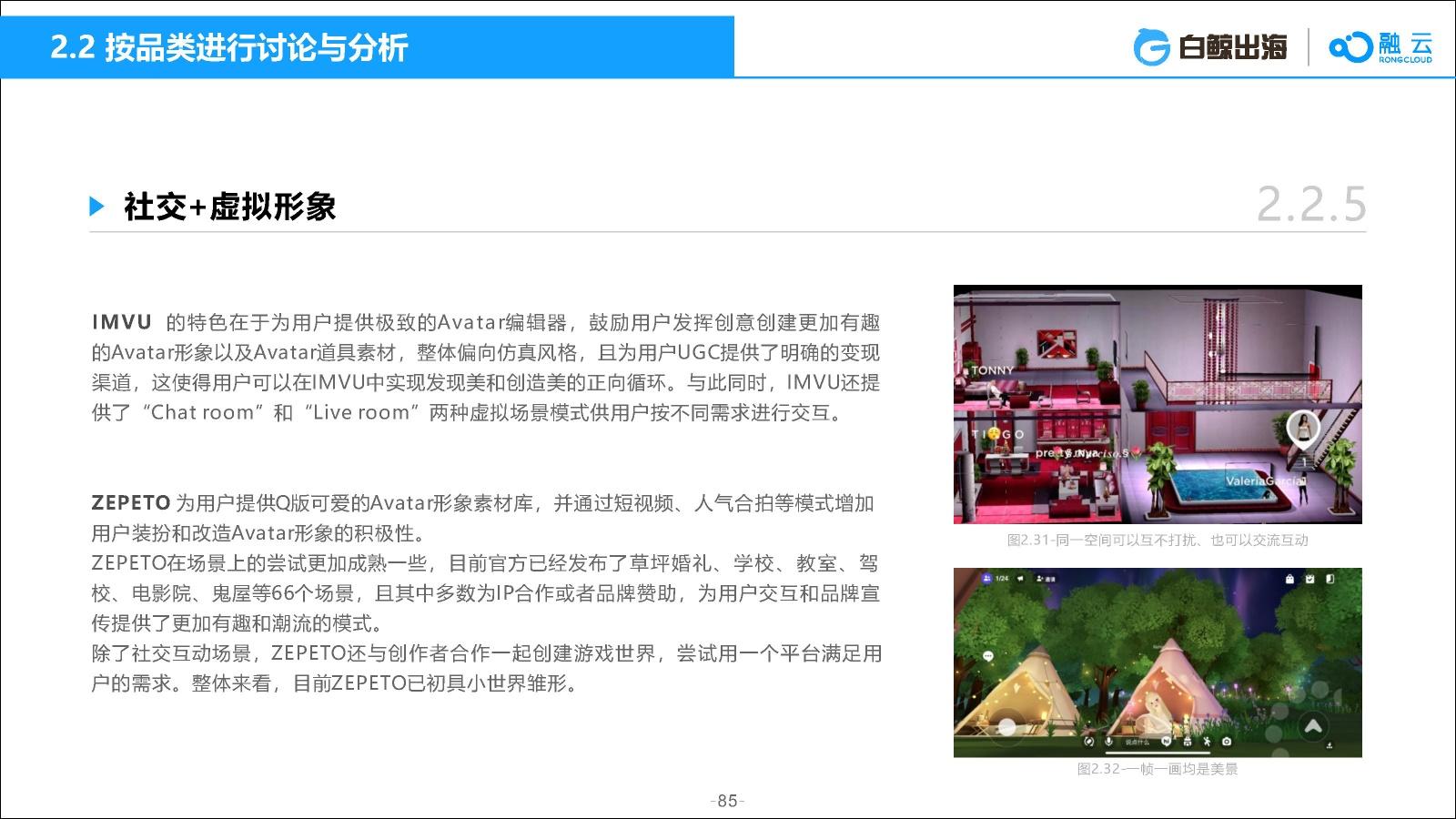Click the TIAGO name label in IMVU room
This screenshot has height=819, width=1456.
[997, 434]
